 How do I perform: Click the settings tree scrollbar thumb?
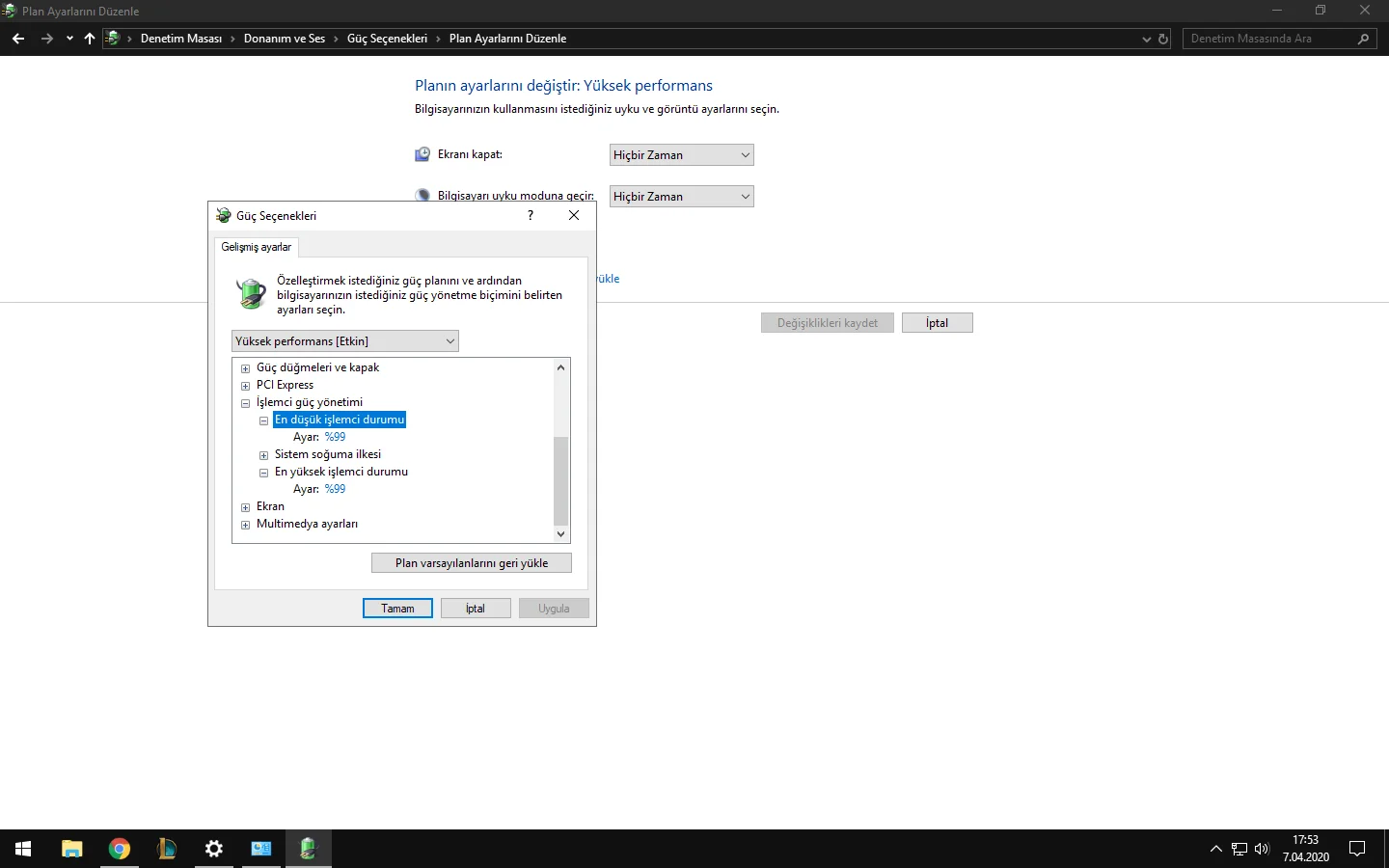pos(560,481)
